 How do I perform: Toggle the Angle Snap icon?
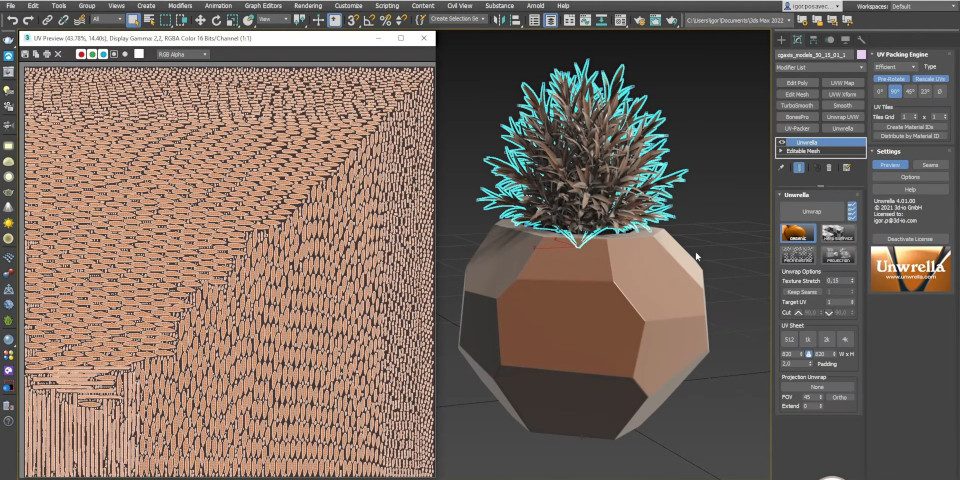(369, 20)
